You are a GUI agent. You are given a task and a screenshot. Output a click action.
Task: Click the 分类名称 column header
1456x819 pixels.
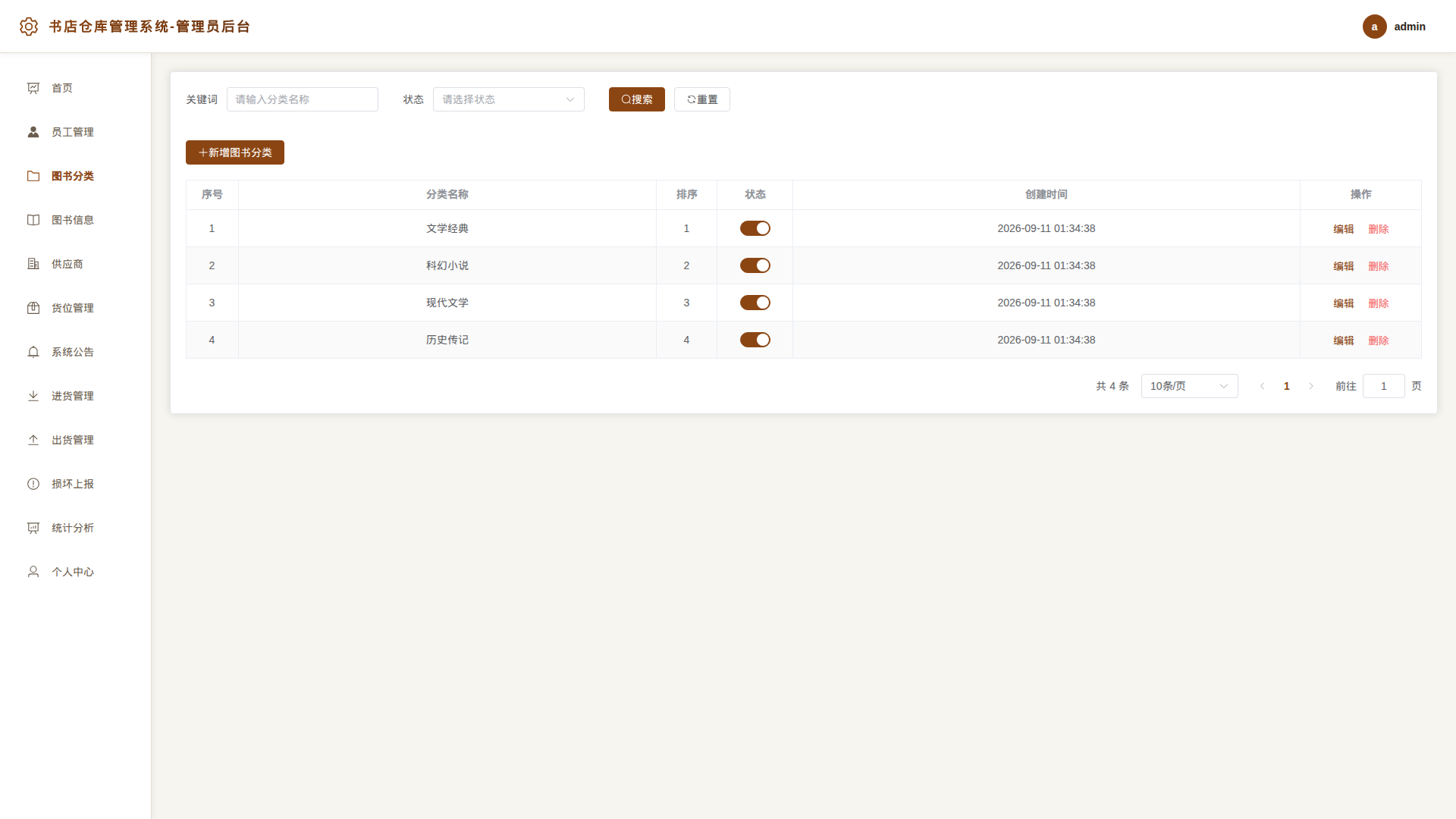click(447, 195)
